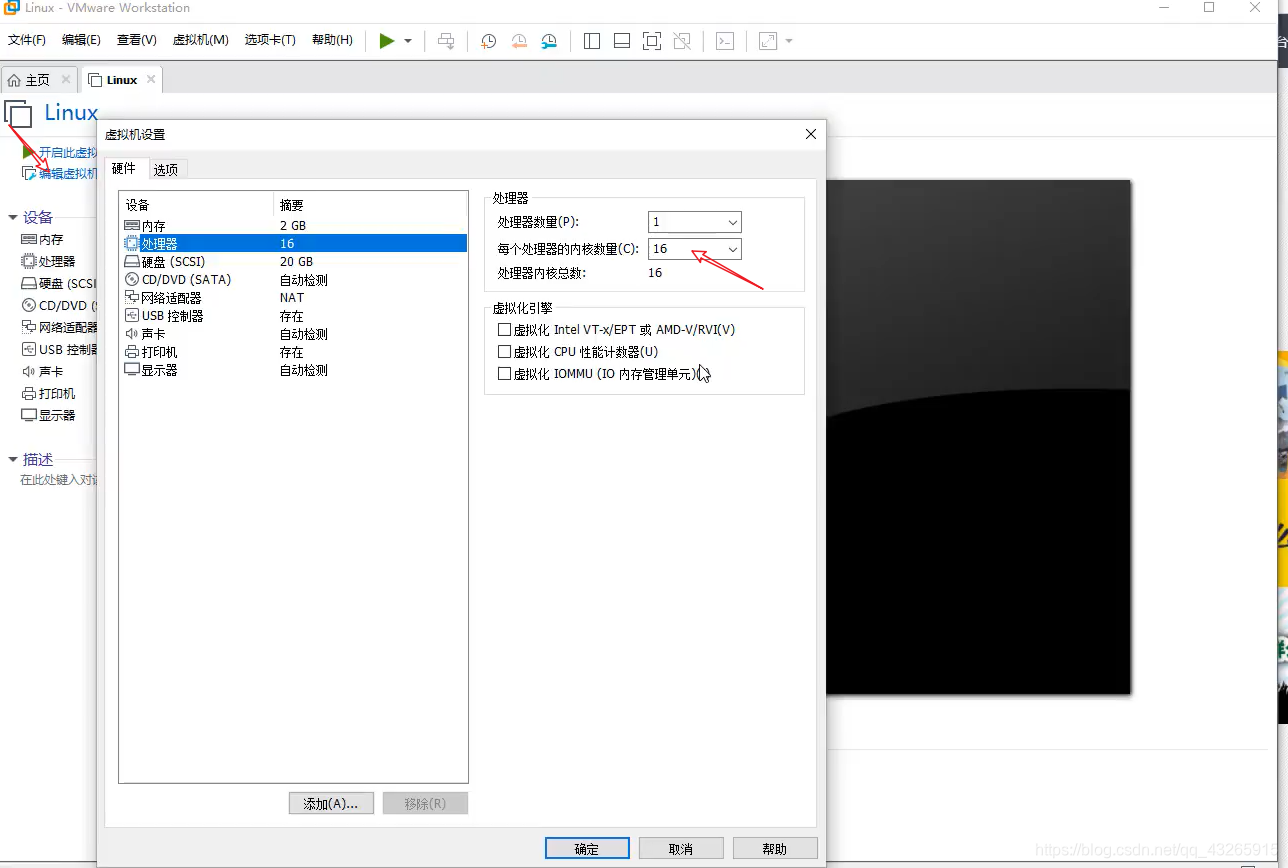Select USB 控制器 row in device list
Viewport: 1288px width, 868px height.
coord(293,316)
